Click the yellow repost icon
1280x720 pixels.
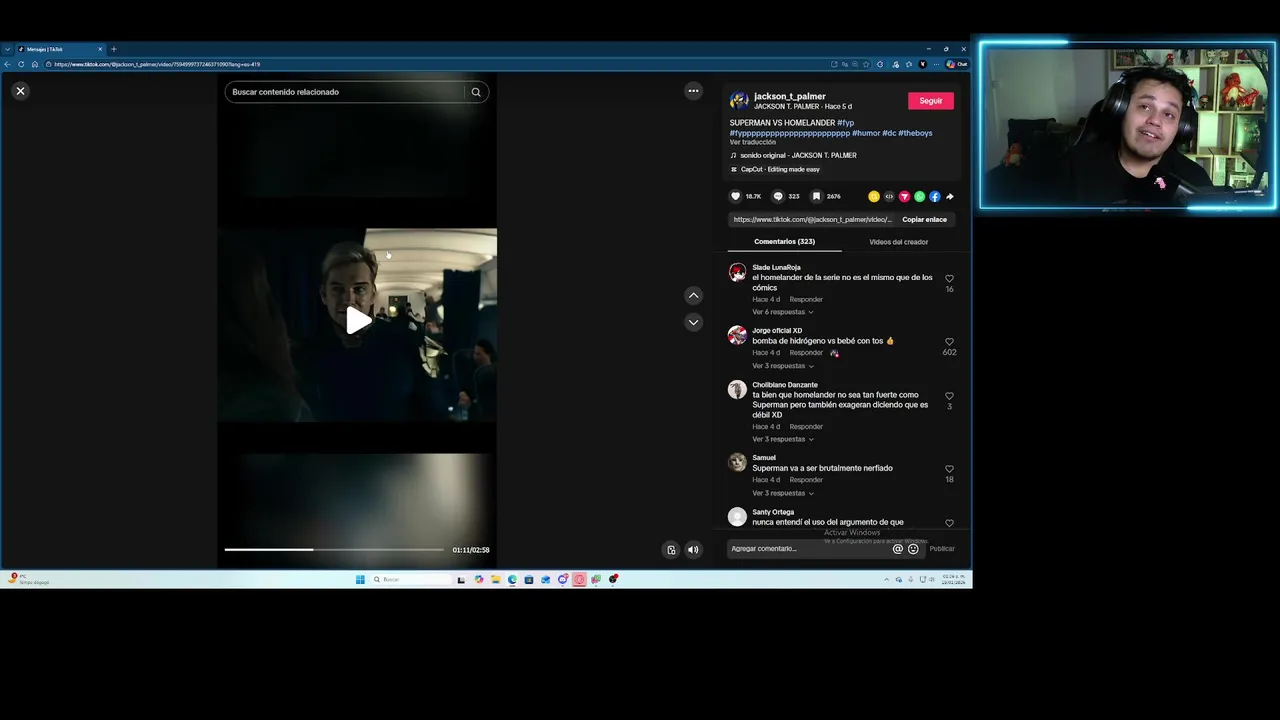pos(874,196)
